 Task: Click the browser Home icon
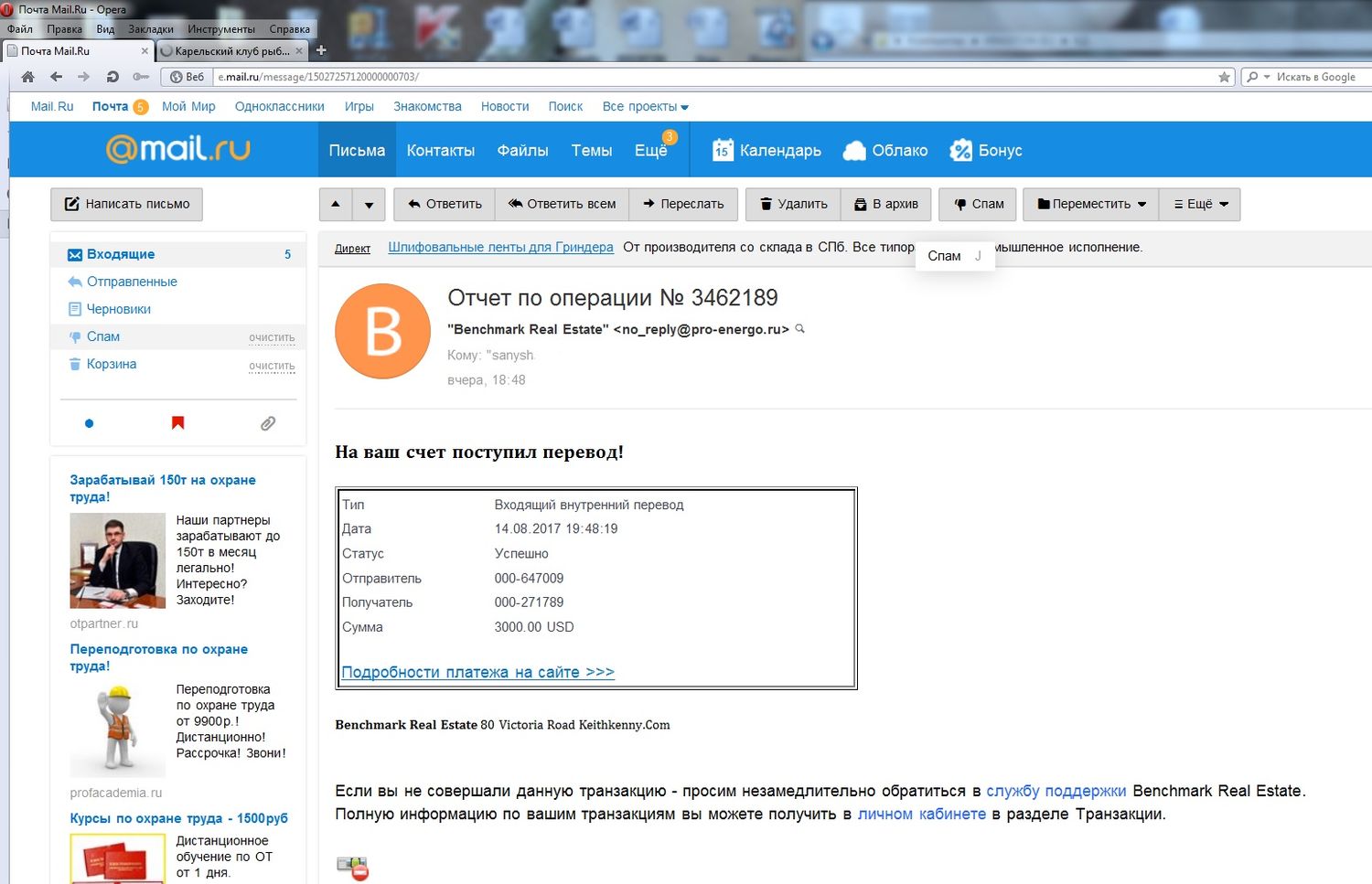pos(28,77)
